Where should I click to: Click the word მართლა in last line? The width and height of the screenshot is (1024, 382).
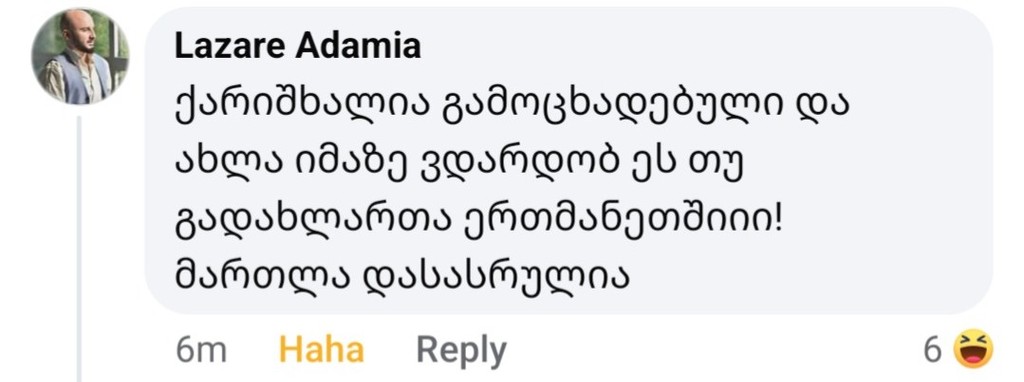tap(262, 278)
